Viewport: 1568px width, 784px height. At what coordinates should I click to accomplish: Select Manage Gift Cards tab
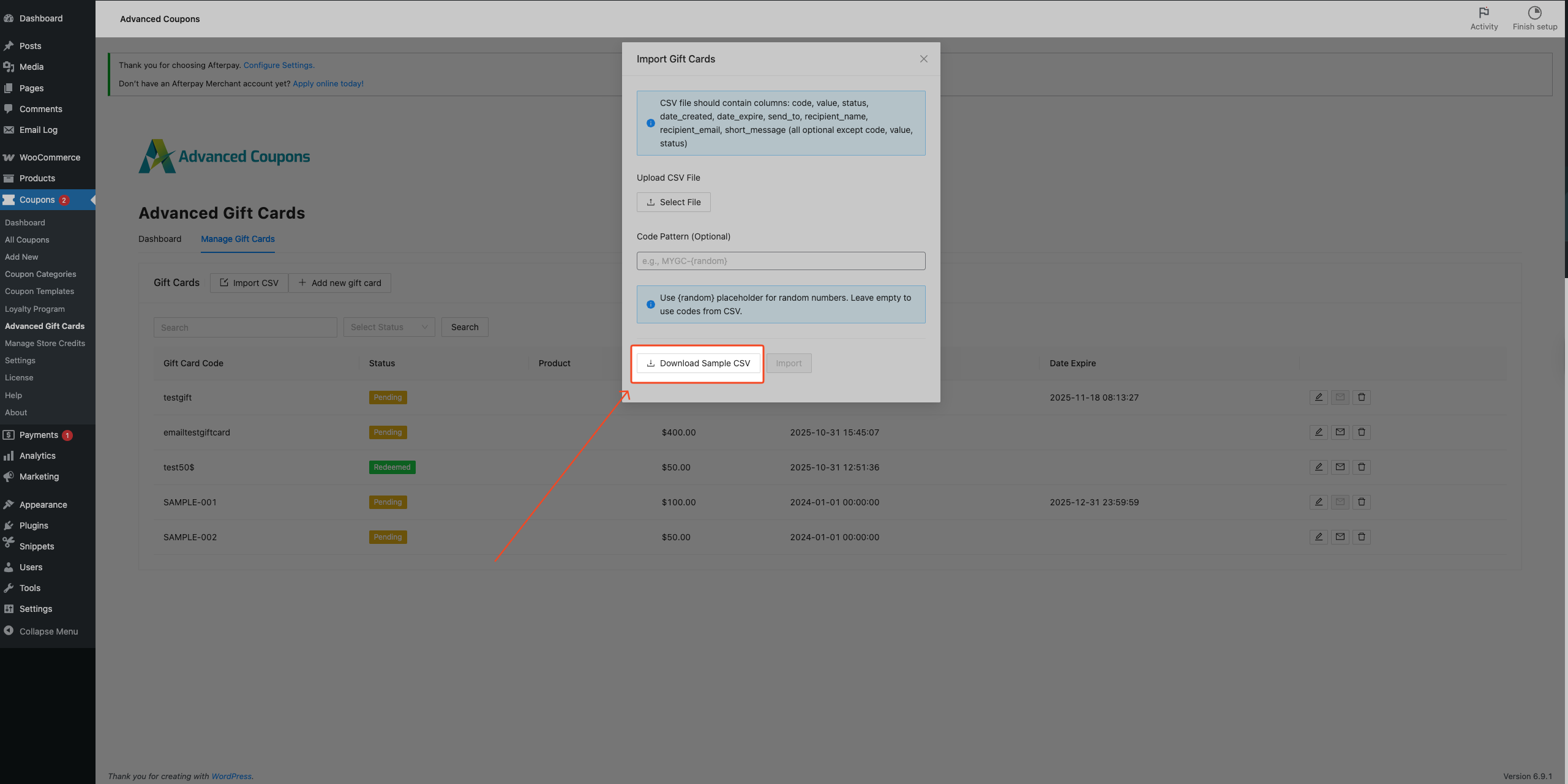pos(238,239)
